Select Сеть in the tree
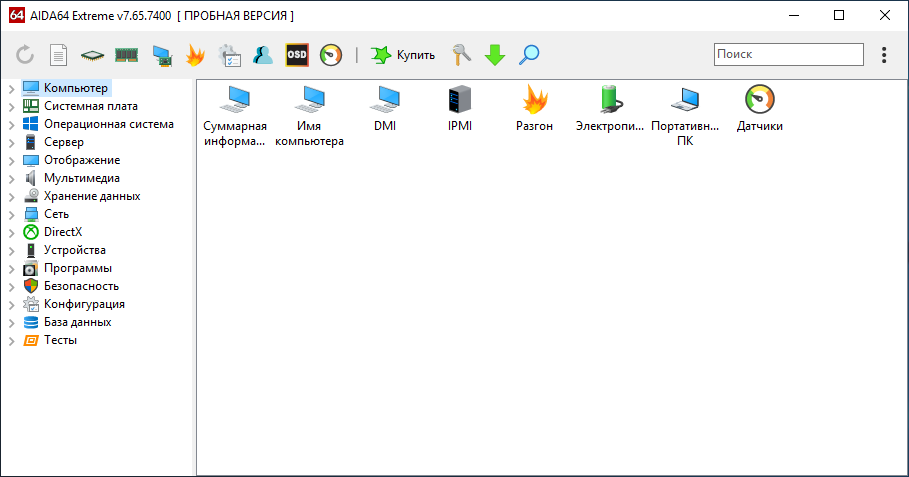This screenshot has width=909, height=477. tap(56, 214)
